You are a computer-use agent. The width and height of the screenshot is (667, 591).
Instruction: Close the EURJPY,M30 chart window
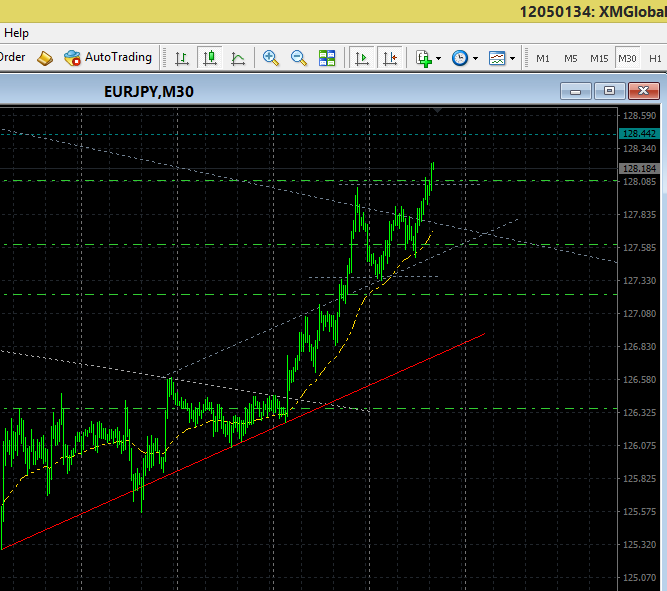click(x=644, y=91)
